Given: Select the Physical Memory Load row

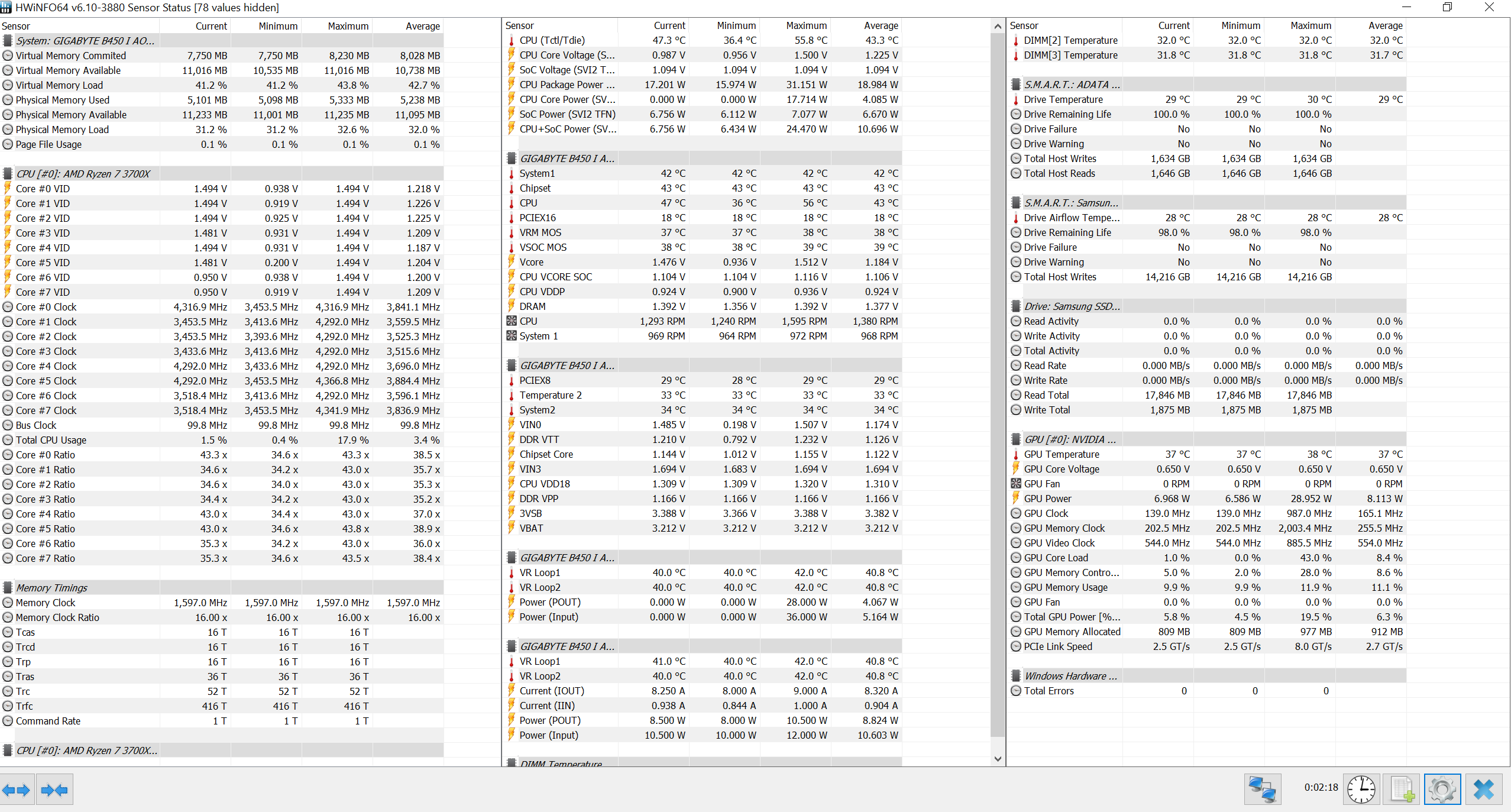Looking at the screenshot, I should [x=222, y=130].
